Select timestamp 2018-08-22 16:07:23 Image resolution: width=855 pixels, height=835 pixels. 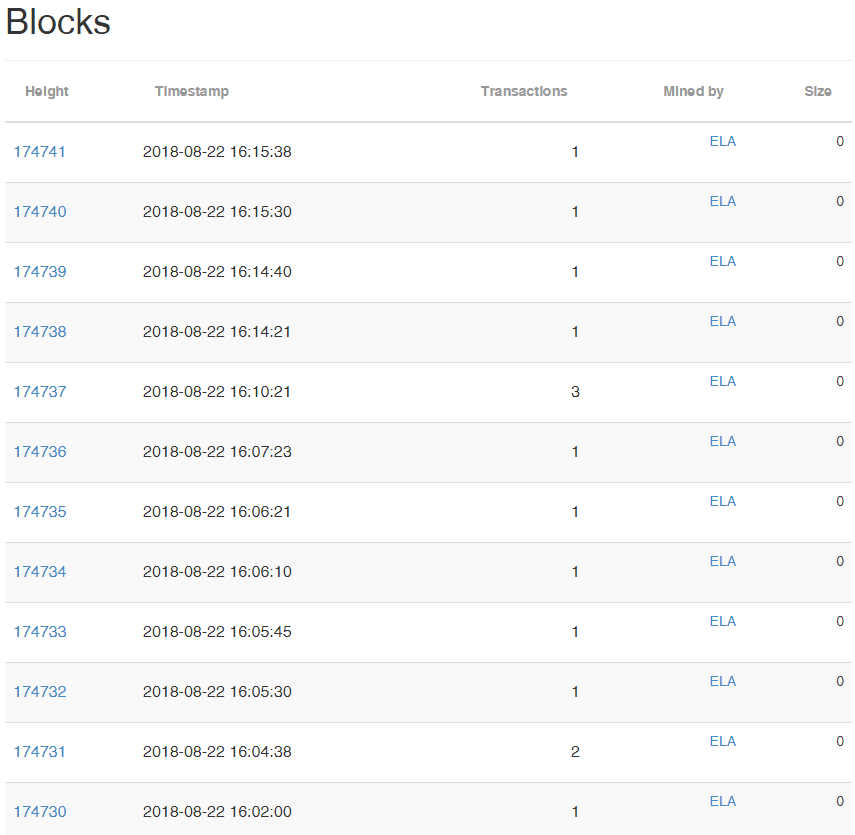click(217, 452)
